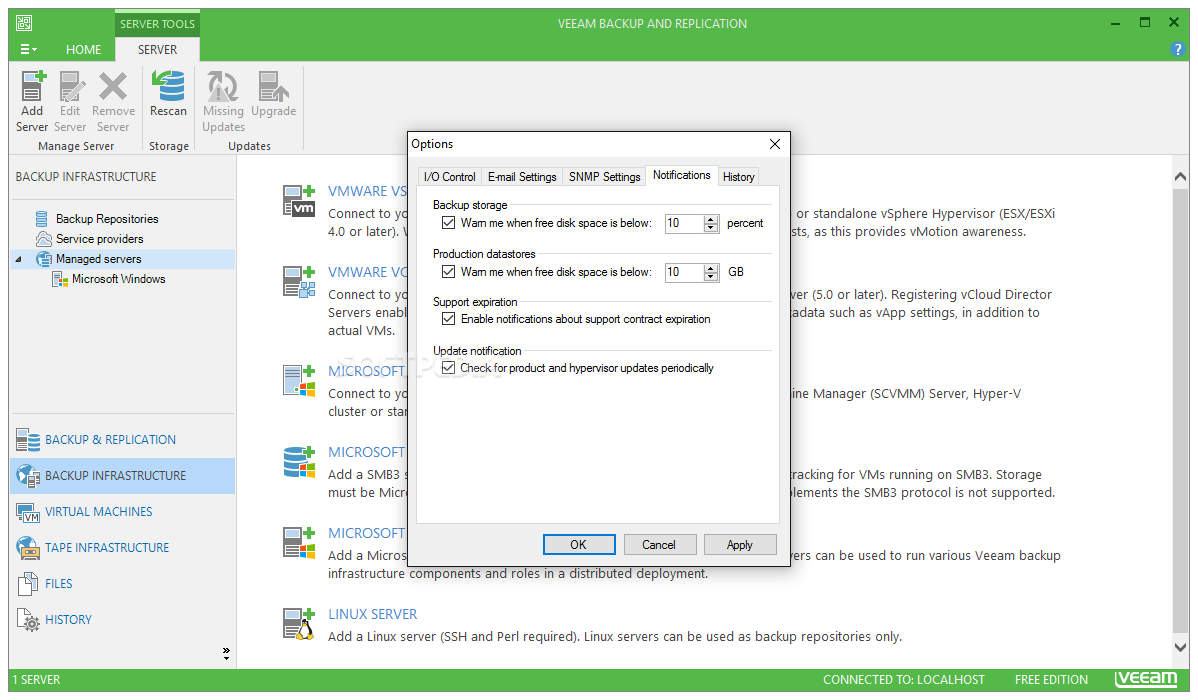This screenshot has width=1198, height=700.
Task: Click the Files nav icon
Action: pyautogui.click(x=28, y=583)
